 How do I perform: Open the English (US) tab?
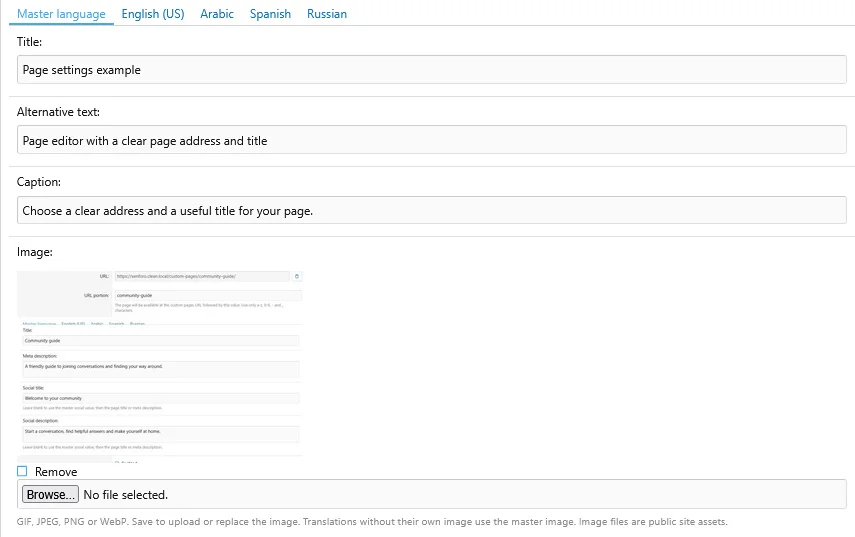(153, 14)
